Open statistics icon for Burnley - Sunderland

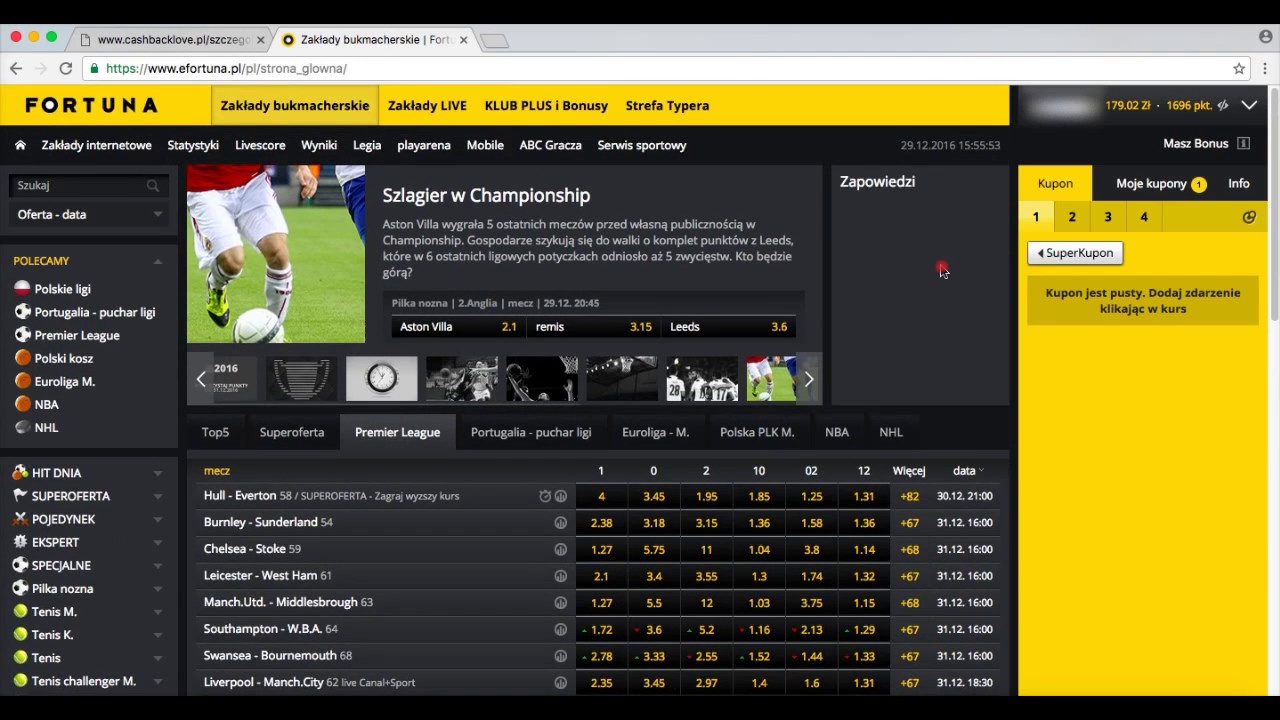click(x=560, y=523)
